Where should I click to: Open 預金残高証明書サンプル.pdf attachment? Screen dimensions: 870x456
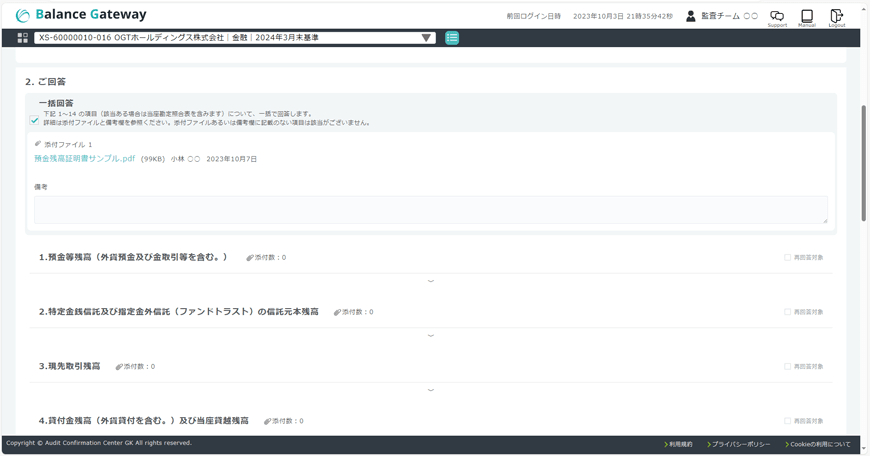(84, 159)
